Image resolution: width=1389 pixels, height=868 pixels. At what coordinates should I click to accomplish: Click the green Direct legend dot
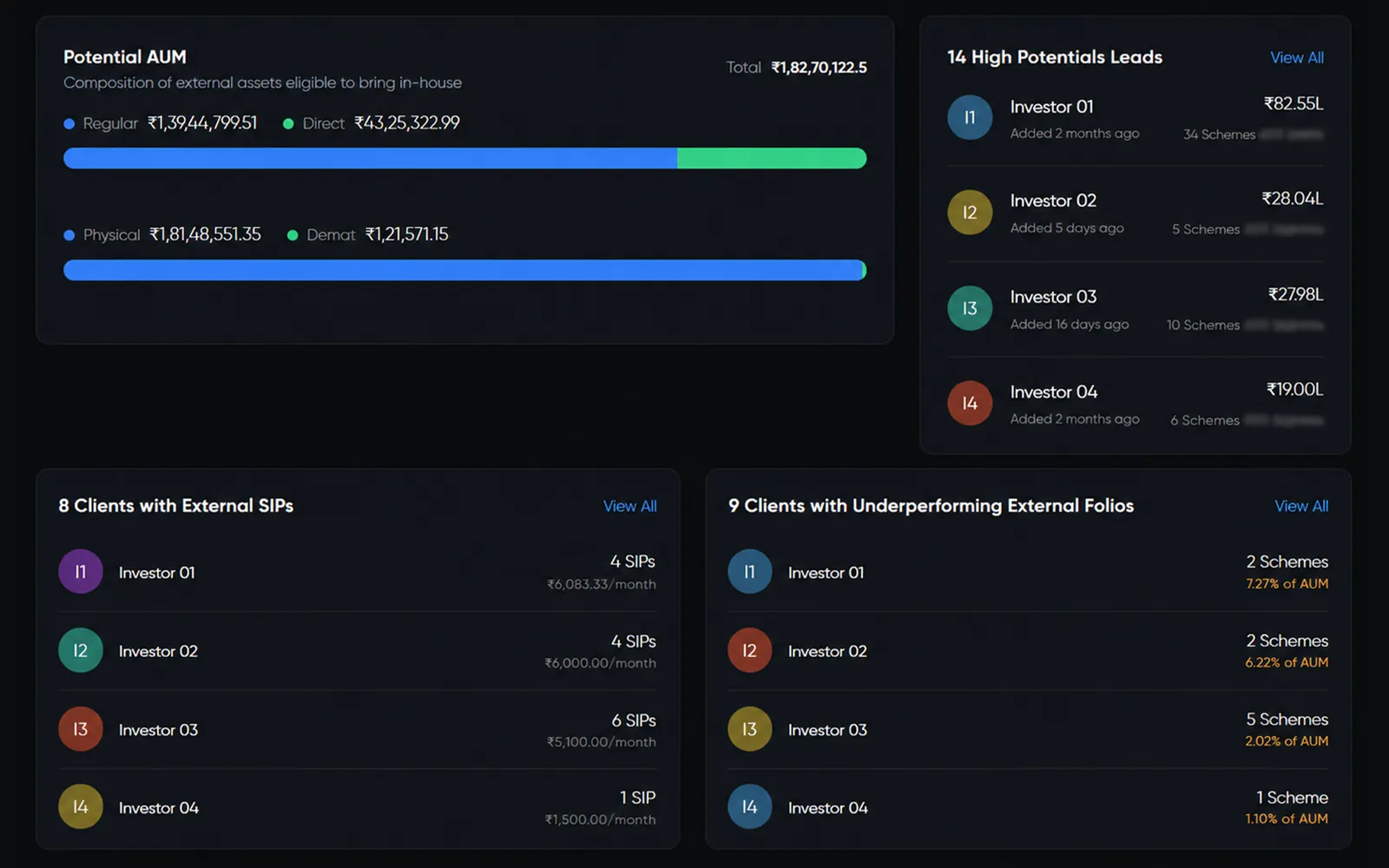pyautogui.click(x=288, y=124)
